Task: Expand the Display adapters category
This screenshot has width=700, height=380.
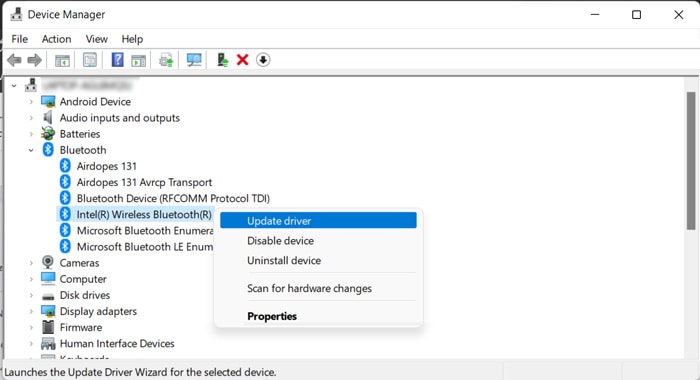Action: click(x=31, y=311)
